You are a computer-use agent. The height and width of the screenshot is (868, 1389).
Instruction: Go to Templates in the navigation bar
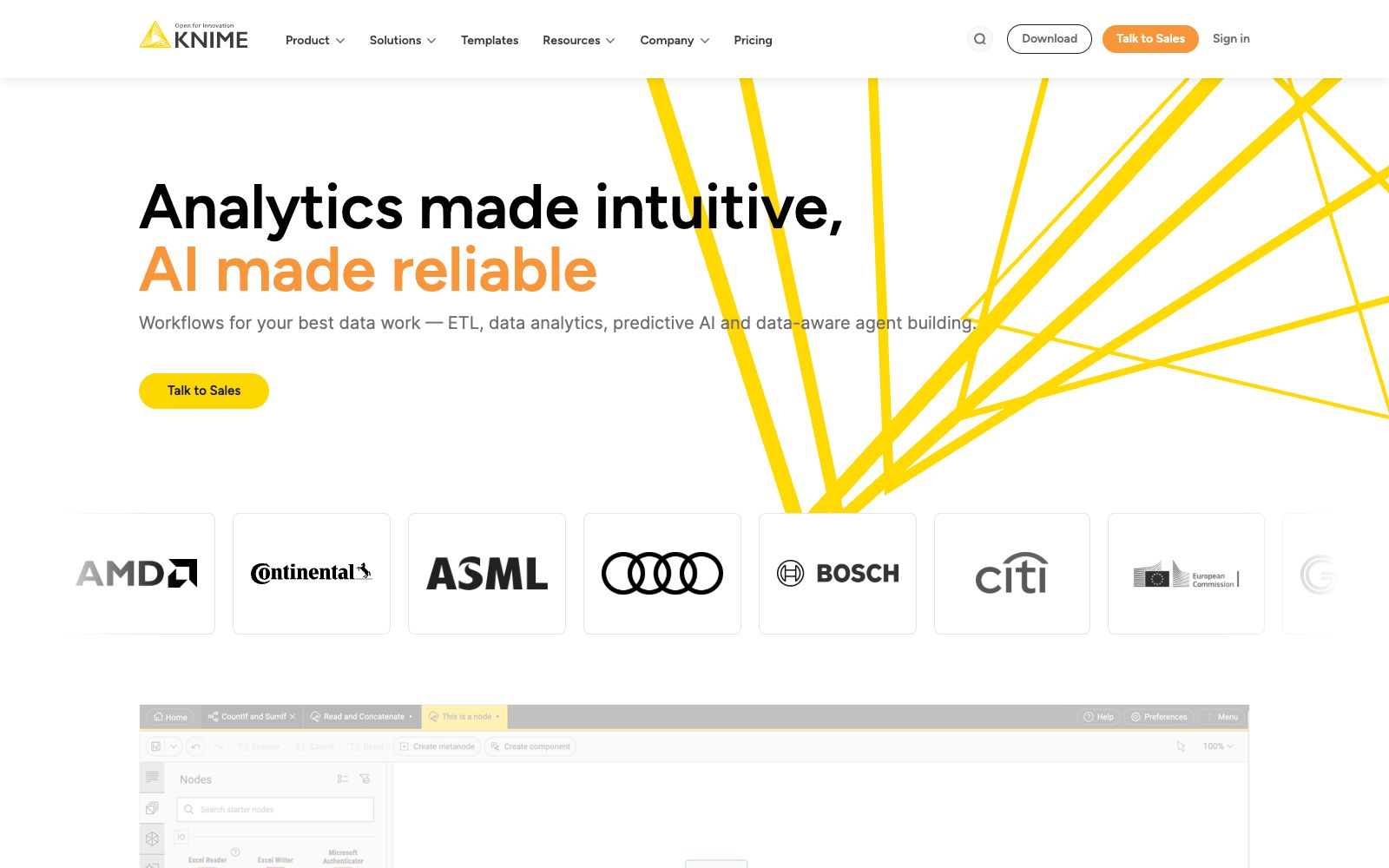(490, 40)
